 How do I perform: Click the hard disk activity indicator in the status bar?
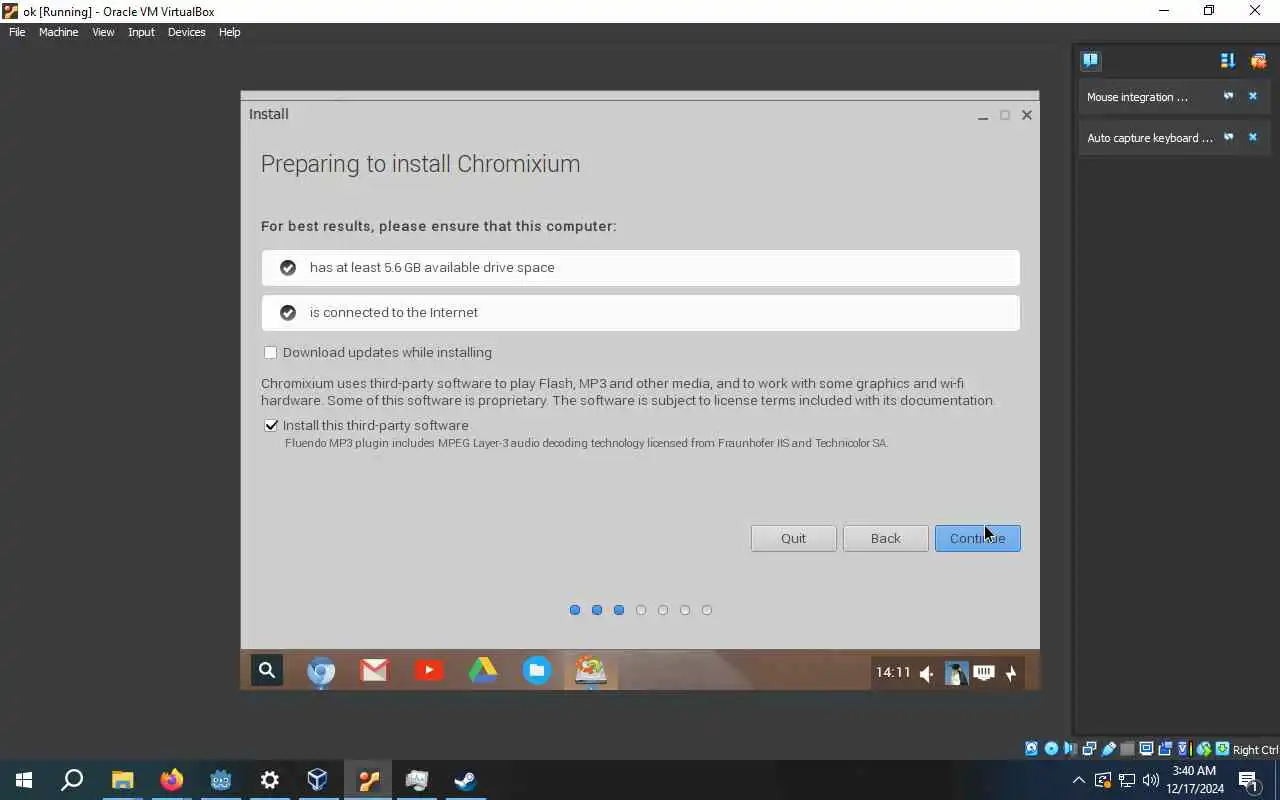click(x=1032, y=749)
